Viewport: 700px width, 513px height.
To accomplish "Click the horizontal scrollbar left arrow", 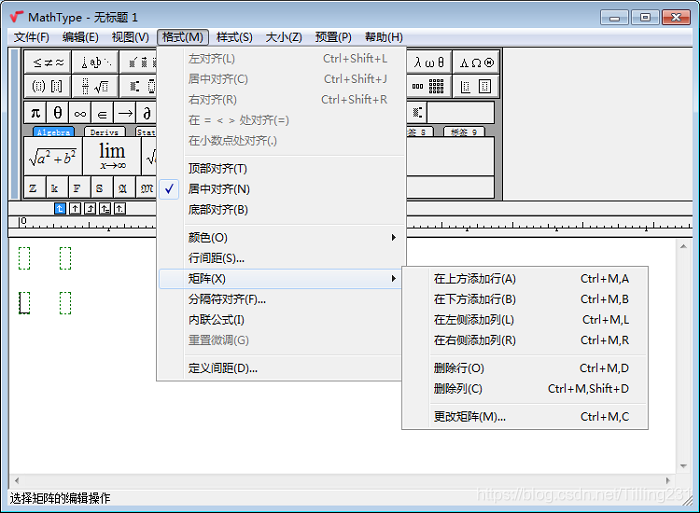I will coord(17,480).
